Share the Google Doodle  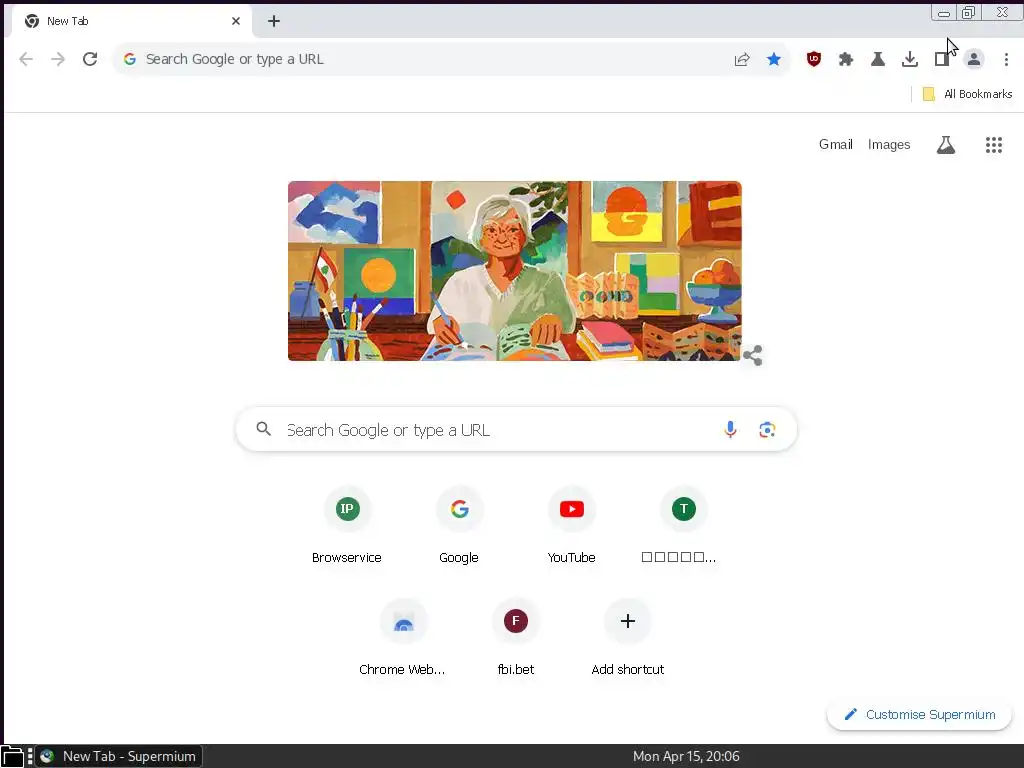coord(752,355)
